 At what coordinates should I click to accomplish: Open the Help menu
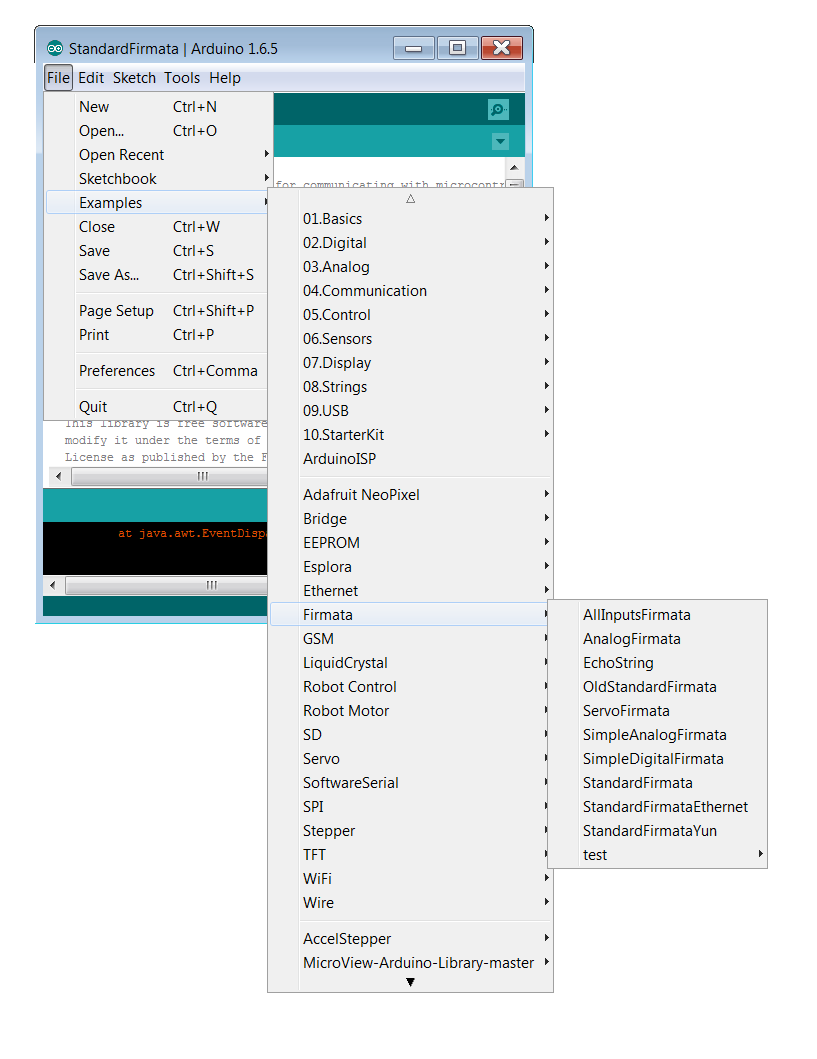225,77
